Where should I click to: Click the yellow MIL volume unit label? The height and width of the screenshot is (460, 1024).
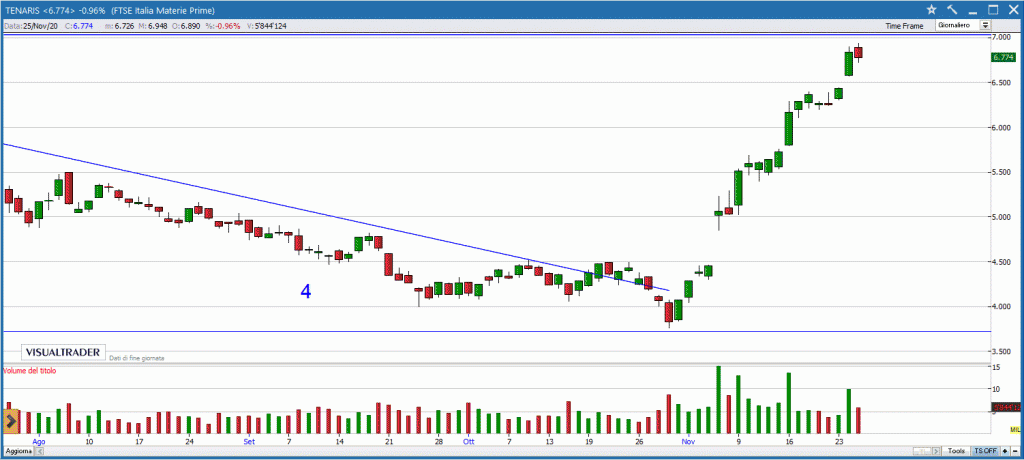click(x=1015, y=429)
